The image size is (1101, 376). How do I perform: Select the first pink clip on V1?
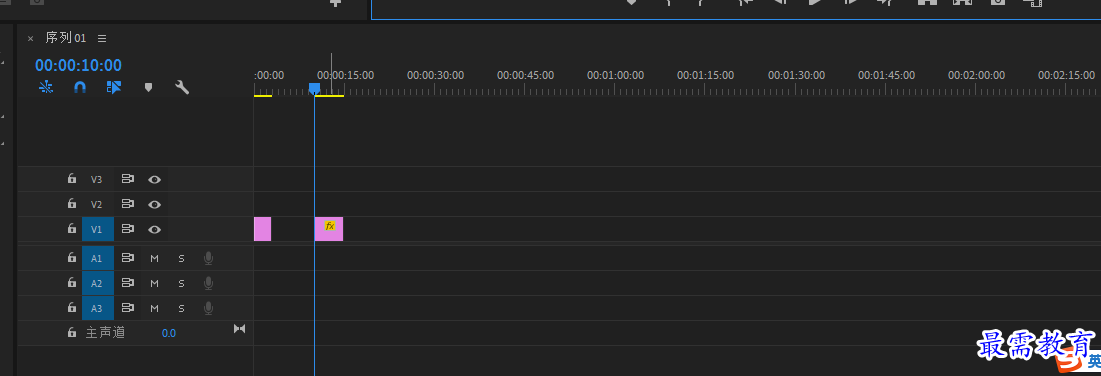point(262,229)
